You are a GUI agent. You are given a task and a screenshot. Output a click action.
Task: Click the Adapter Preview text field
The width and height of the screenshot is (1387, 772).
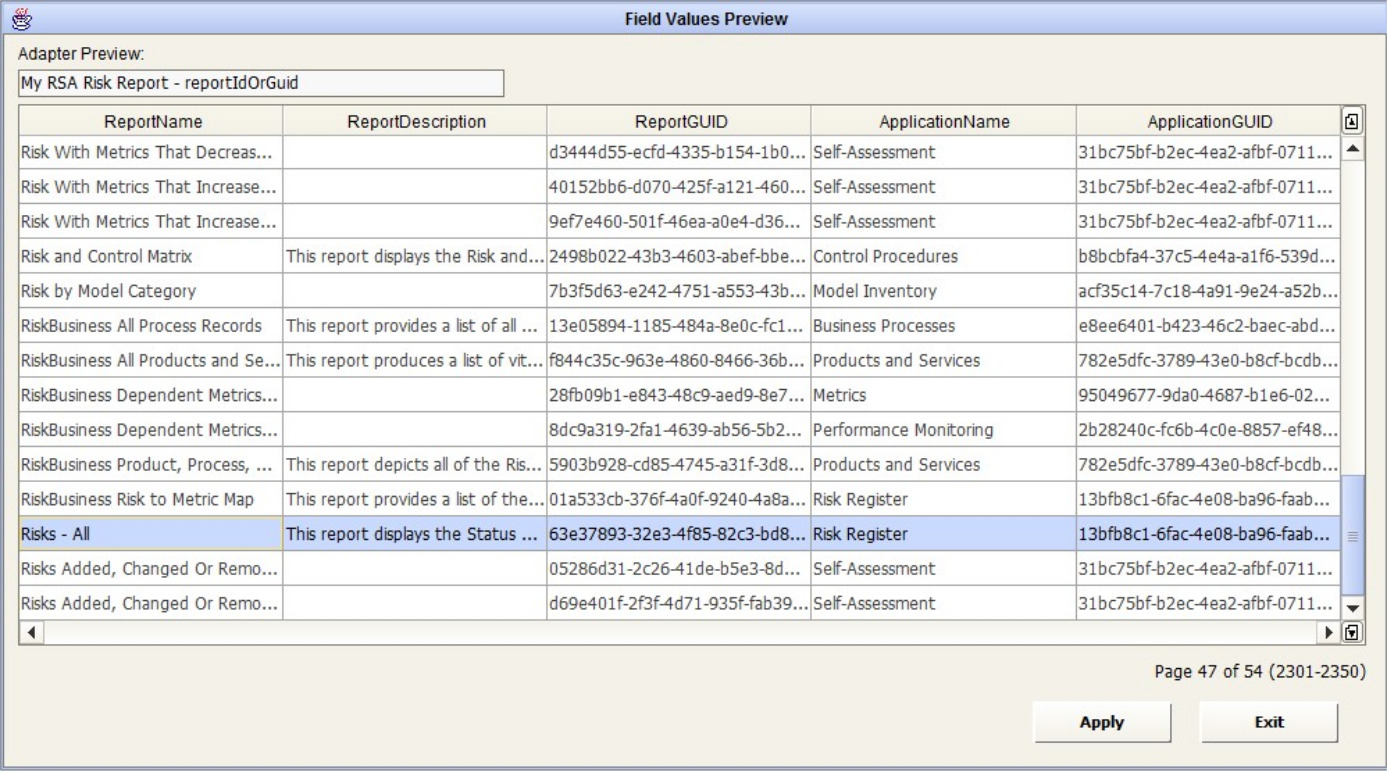pos(261,84)
